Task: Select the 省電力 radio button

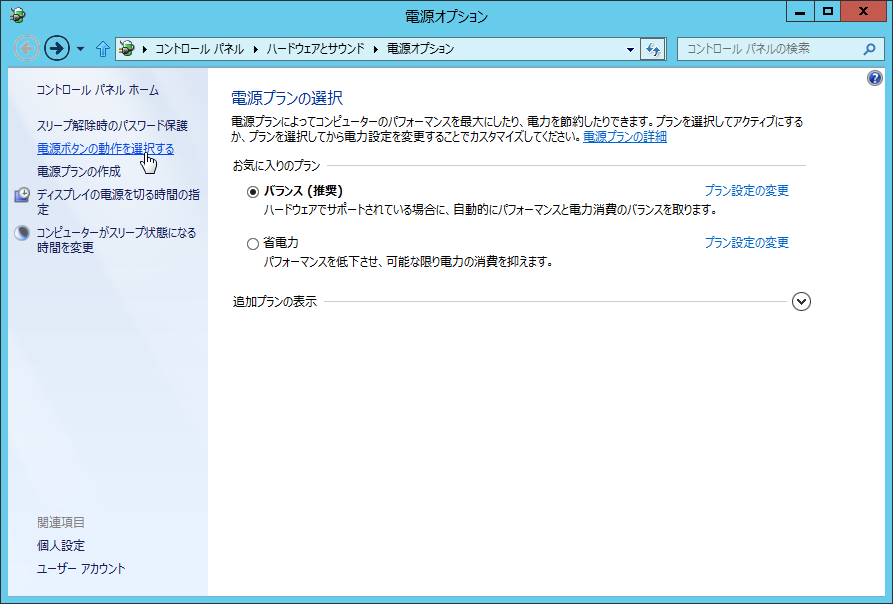Action: 253,244
